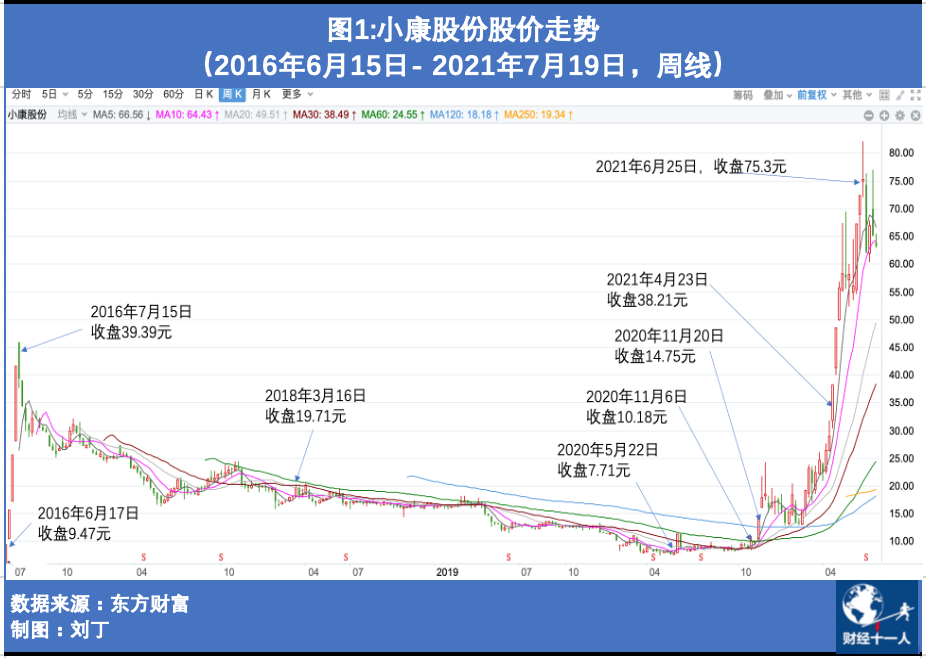Click the fullscreen expand icon

coord(915,95)
